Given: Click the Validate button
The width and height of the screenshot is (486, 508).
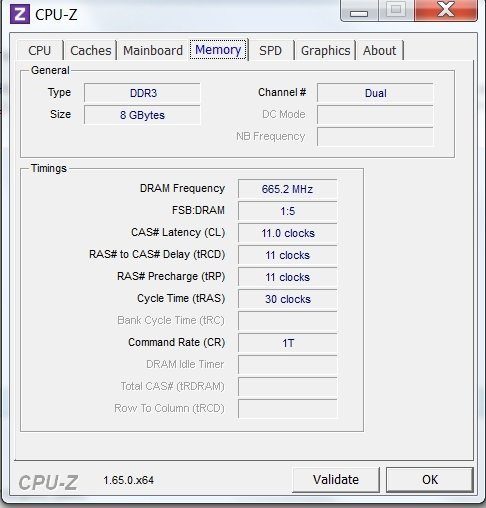Looking at the screenshot, I should pyautogui.click(x=336, y=480).
